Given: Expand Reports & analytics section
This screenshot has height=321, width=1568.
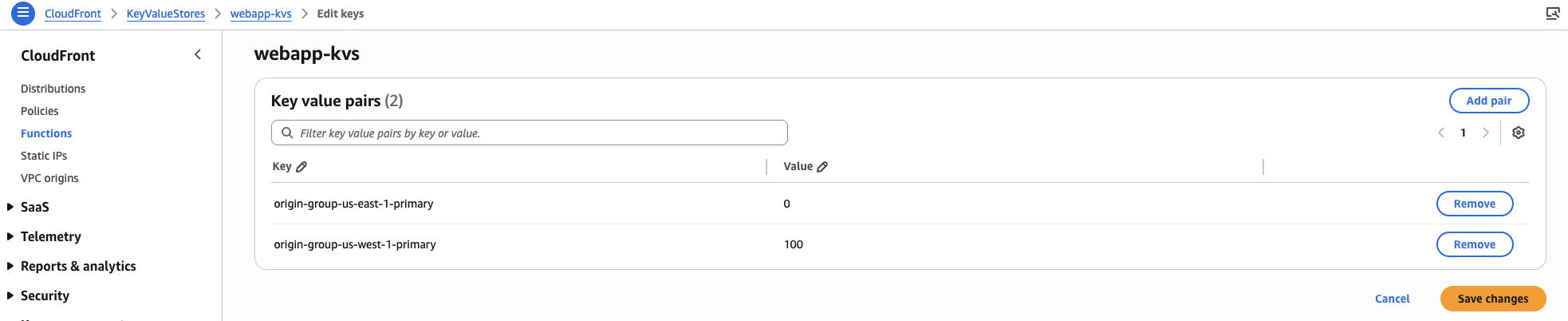Looking at the screenshot, I should tap(78, 266).
